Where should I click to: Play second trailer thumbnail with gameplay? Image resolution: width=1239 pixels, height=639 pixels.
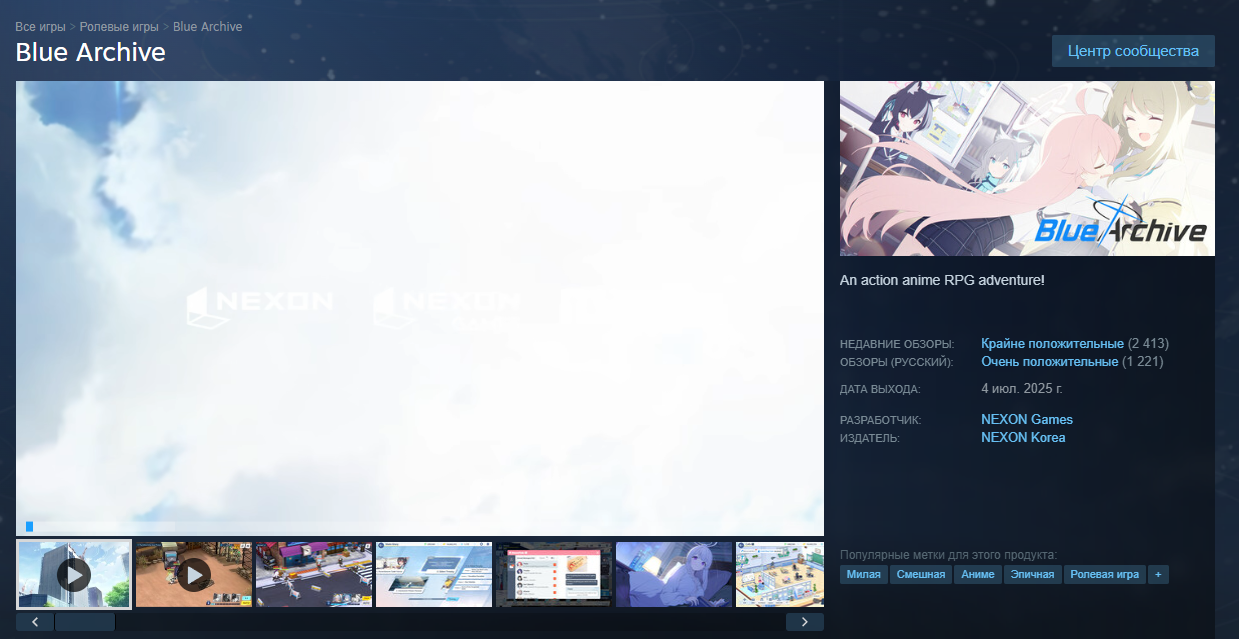pos(194,574)
